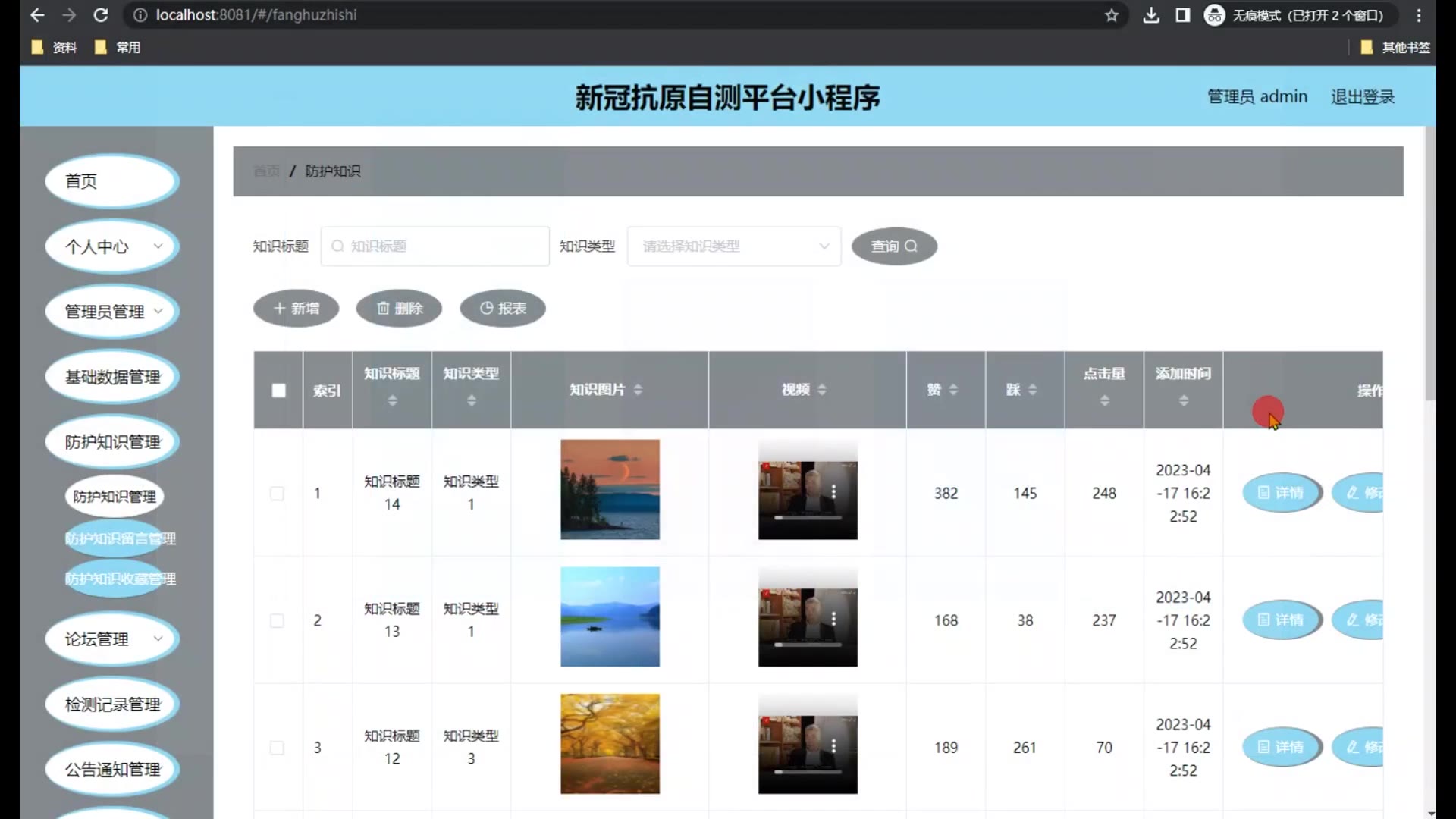Click 管理员 admin user label

click(x=1257, y=97)
